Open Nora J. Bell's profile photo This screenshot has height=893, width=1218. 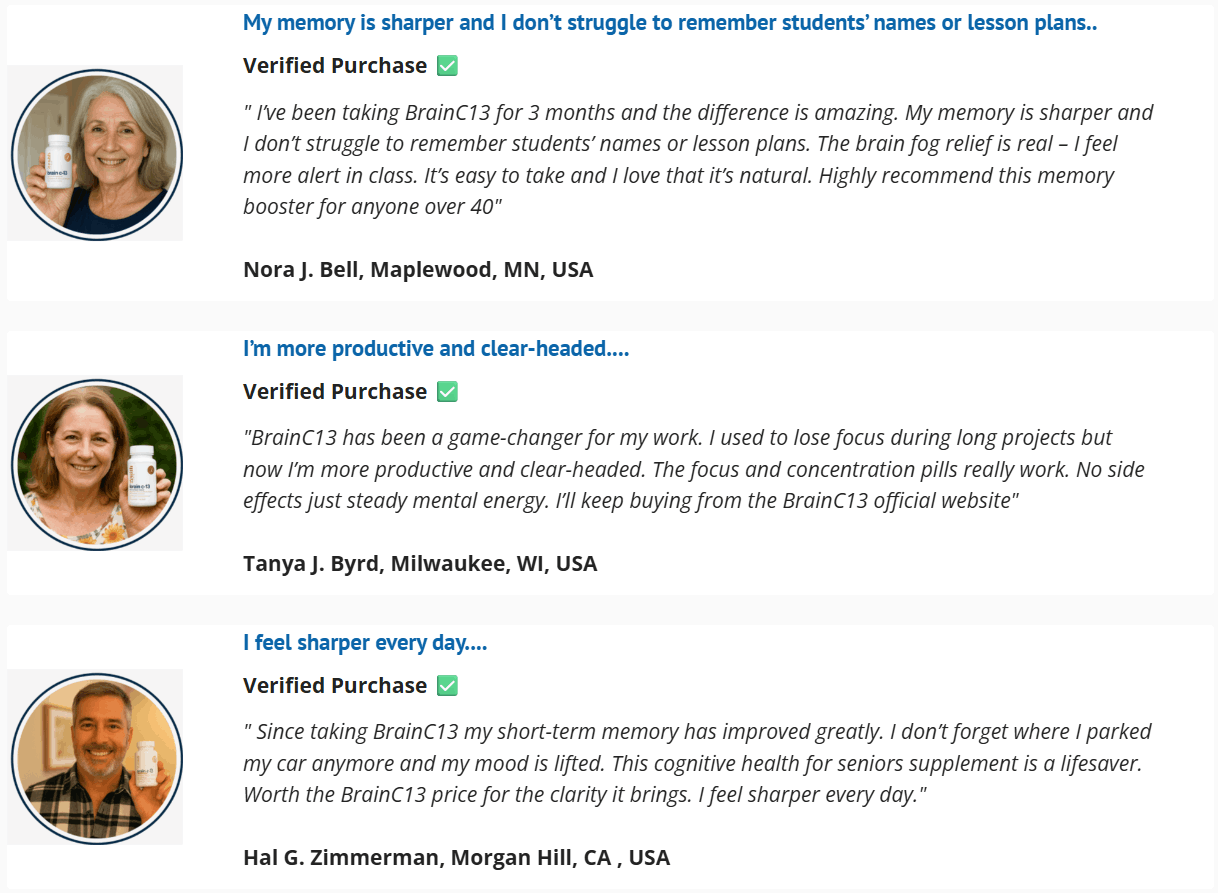[97, 153]
